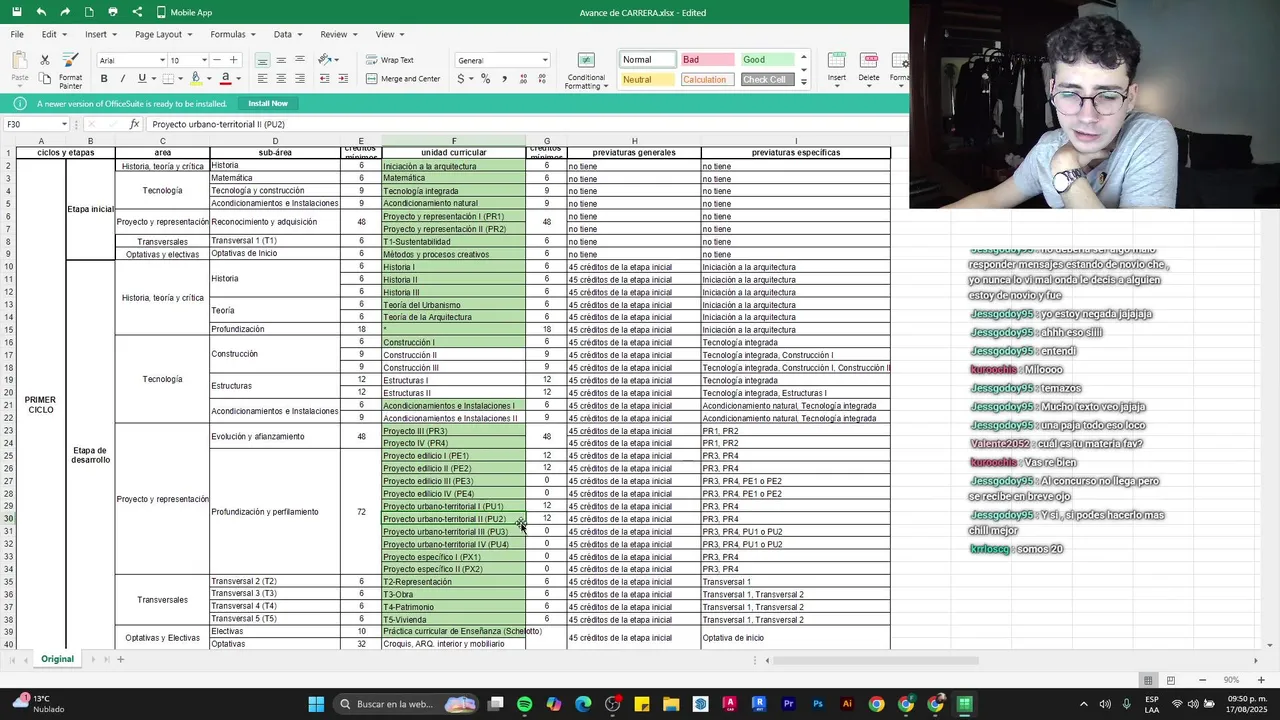The height and width of the screenshot is (720, 1280).
Task: Open the font color dropdown arrow
Action: (x=238, y=78)
